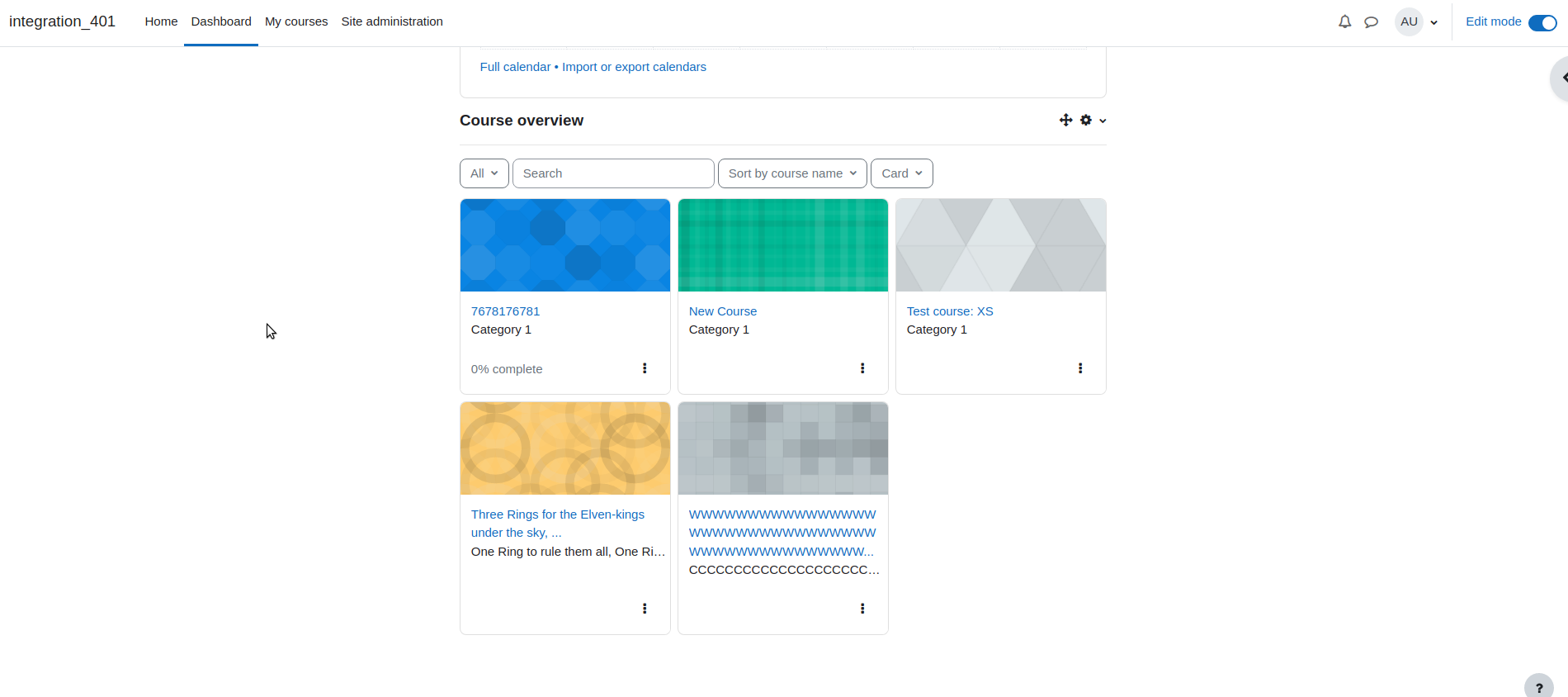Open the 7678176781 course link

click(x=505, y=311)
